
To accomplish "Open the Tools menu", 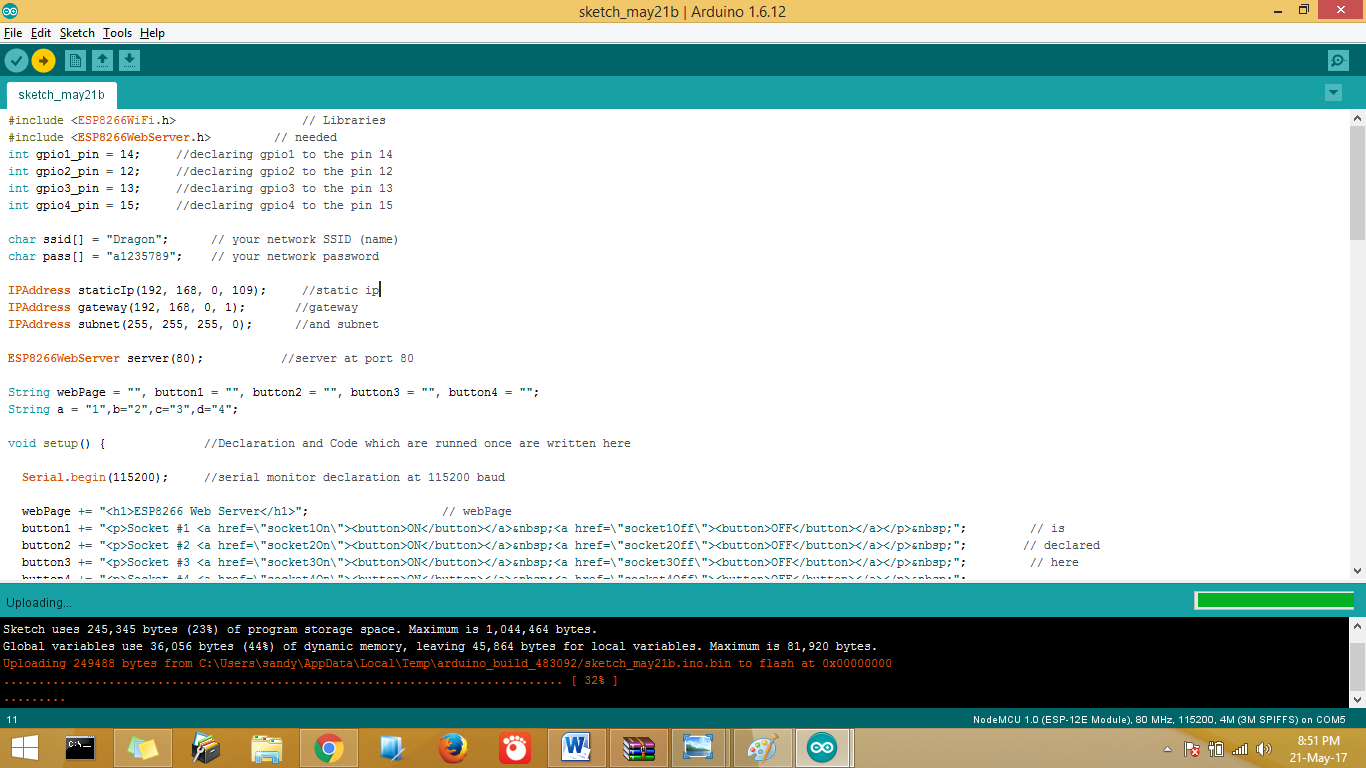I will [117, 33].
